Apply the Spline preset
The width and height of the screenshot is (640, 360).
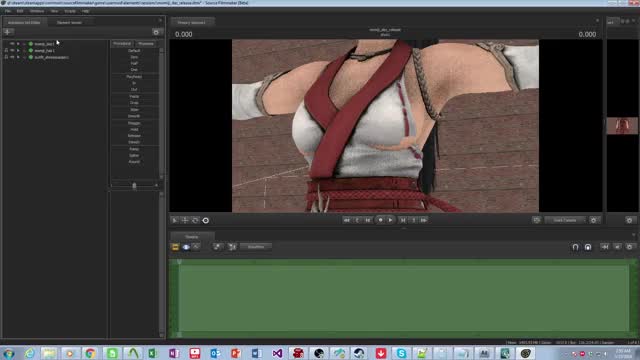pyautogui.click(x=134, y=156)
